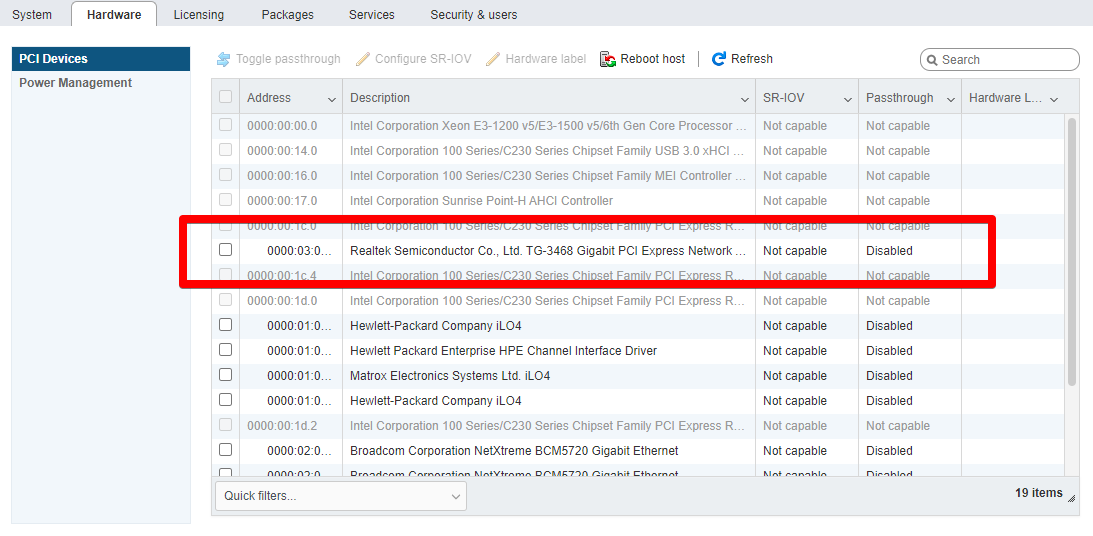Select the Realtek TG-3468 device checkbox
The image size is (1093, 536).
[225, 250]
